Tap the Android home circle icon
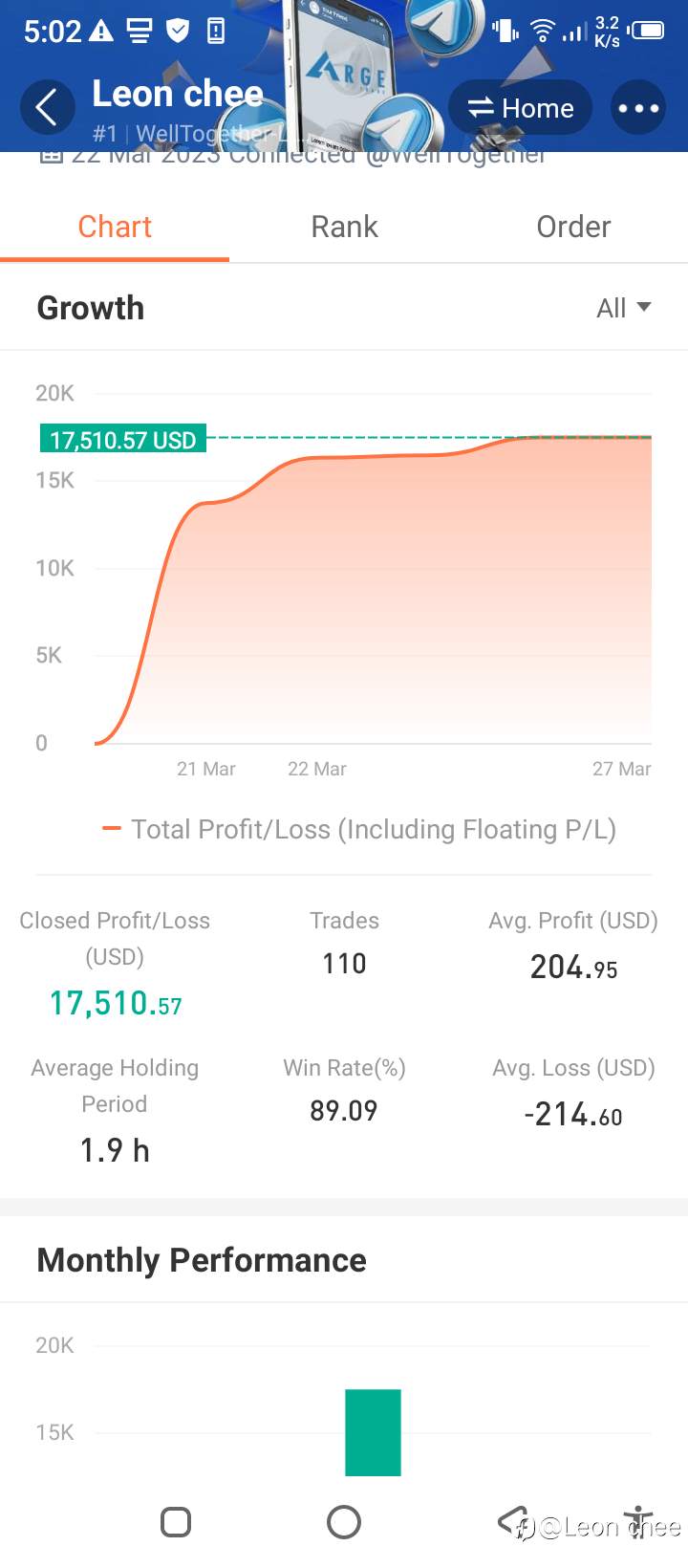The height and width of the screenshot is (1568, 688). (344, 1521)
